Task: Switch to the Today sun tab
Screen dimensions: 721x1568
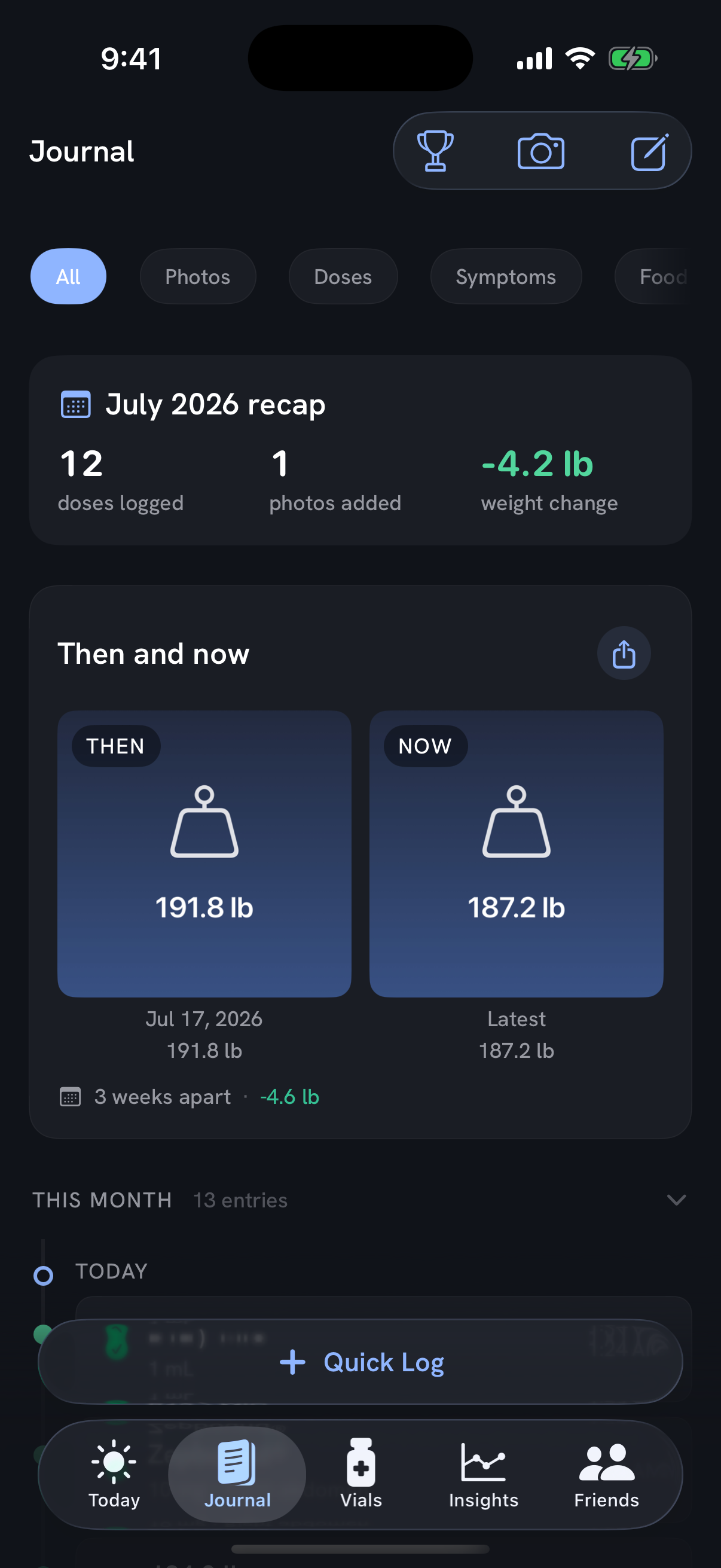Action: 114,1474
